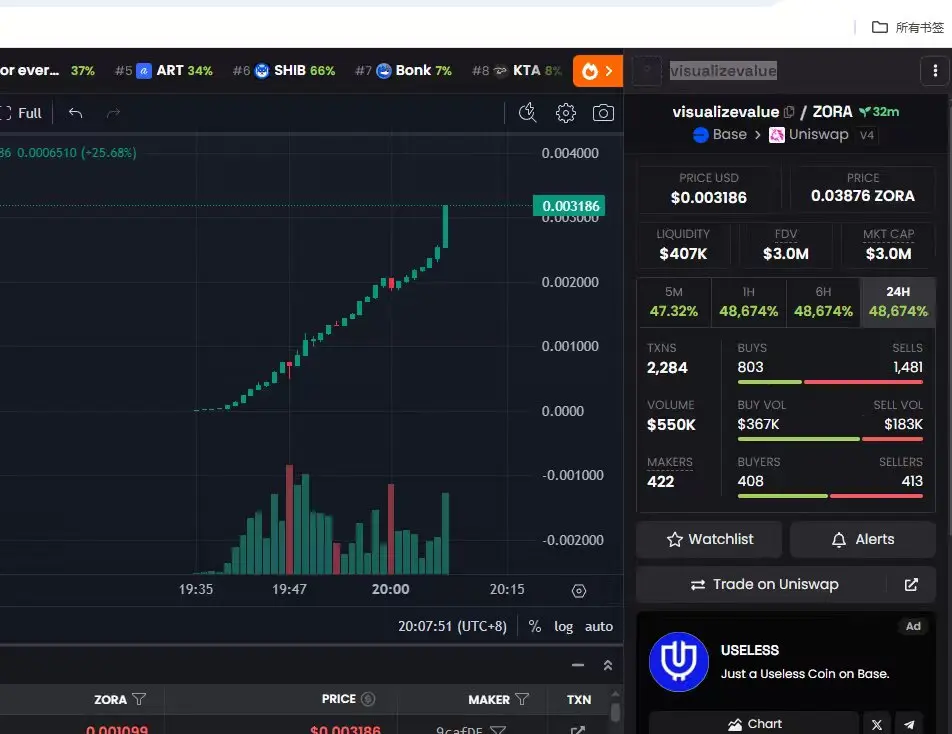Click the LIQUIDITY value $407K

point(683,254)
